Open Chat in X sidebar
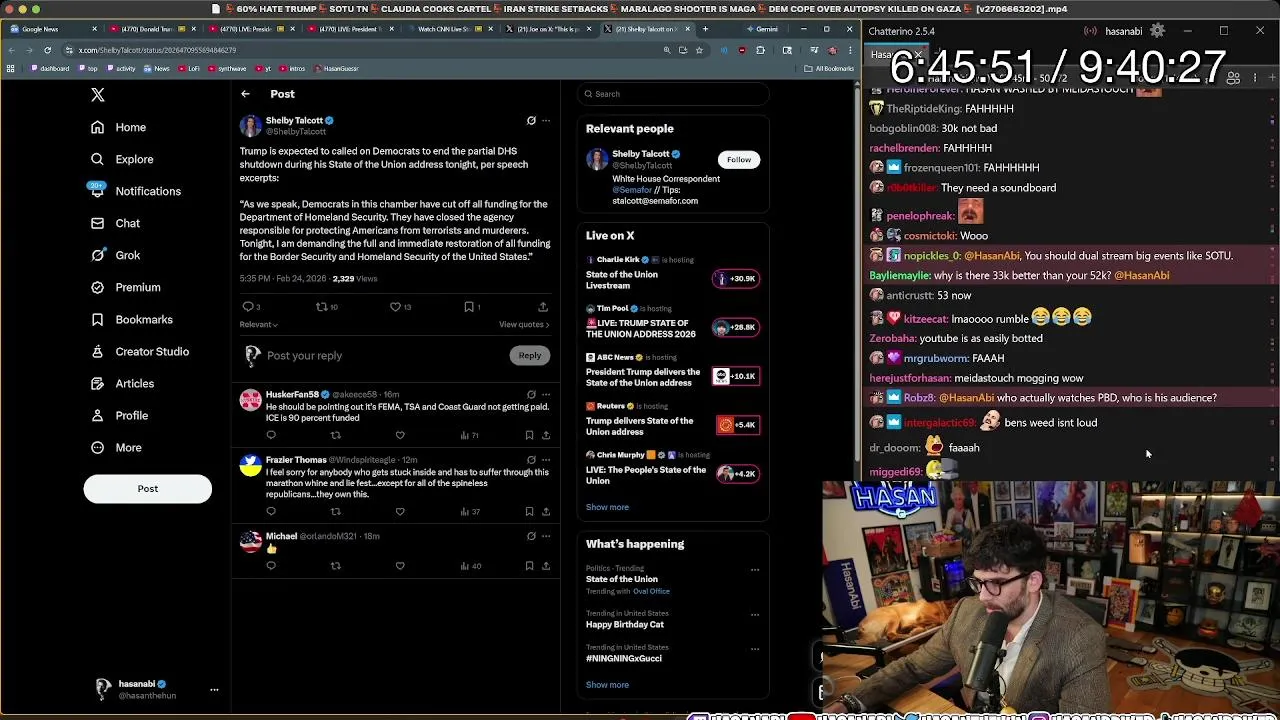The width and height of the screenshot is (1280, 720). coord(116,223)
